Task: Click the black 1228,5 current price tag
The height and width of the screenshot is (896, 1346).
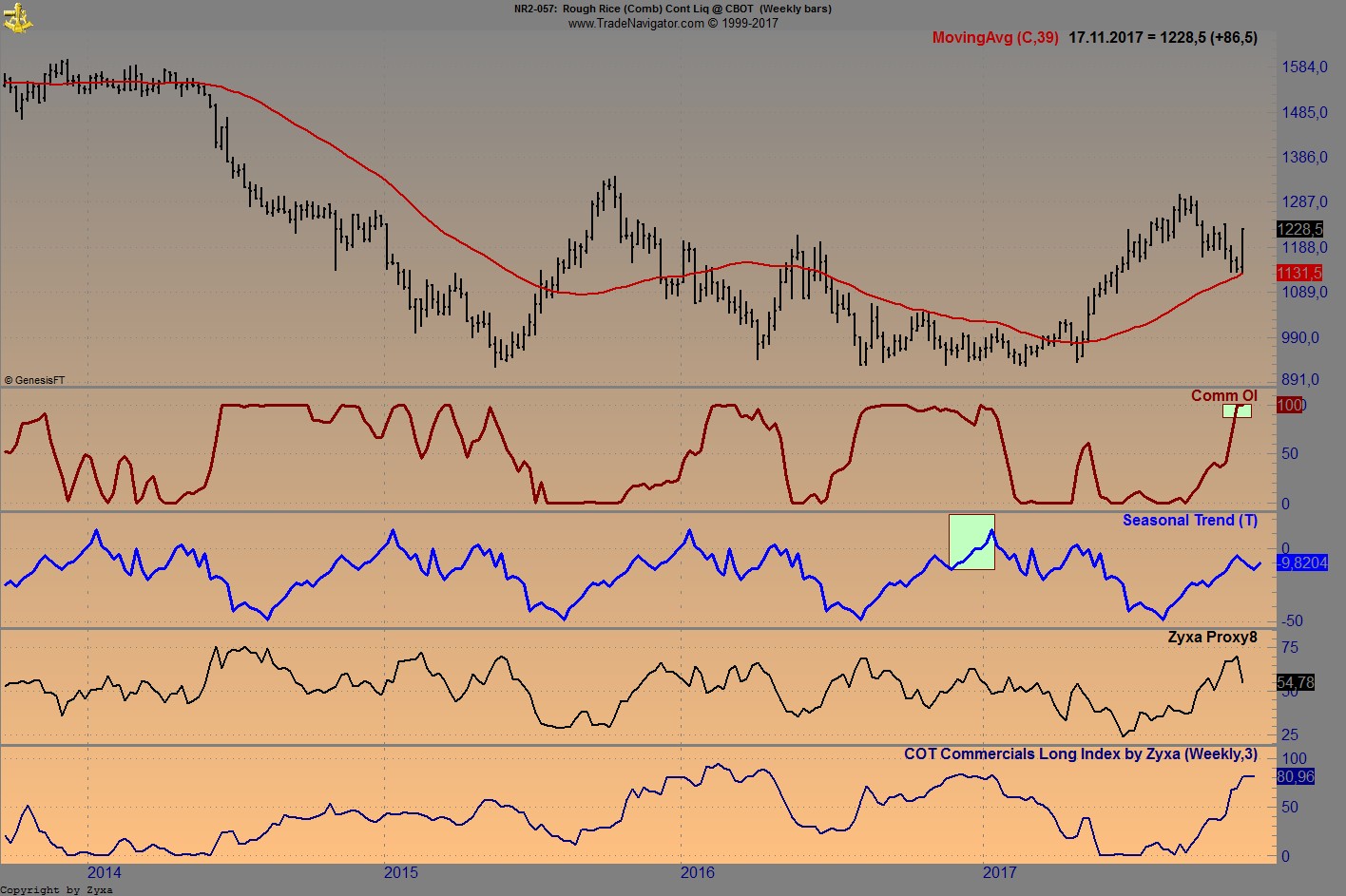Action: click(x=1299, y=229)
